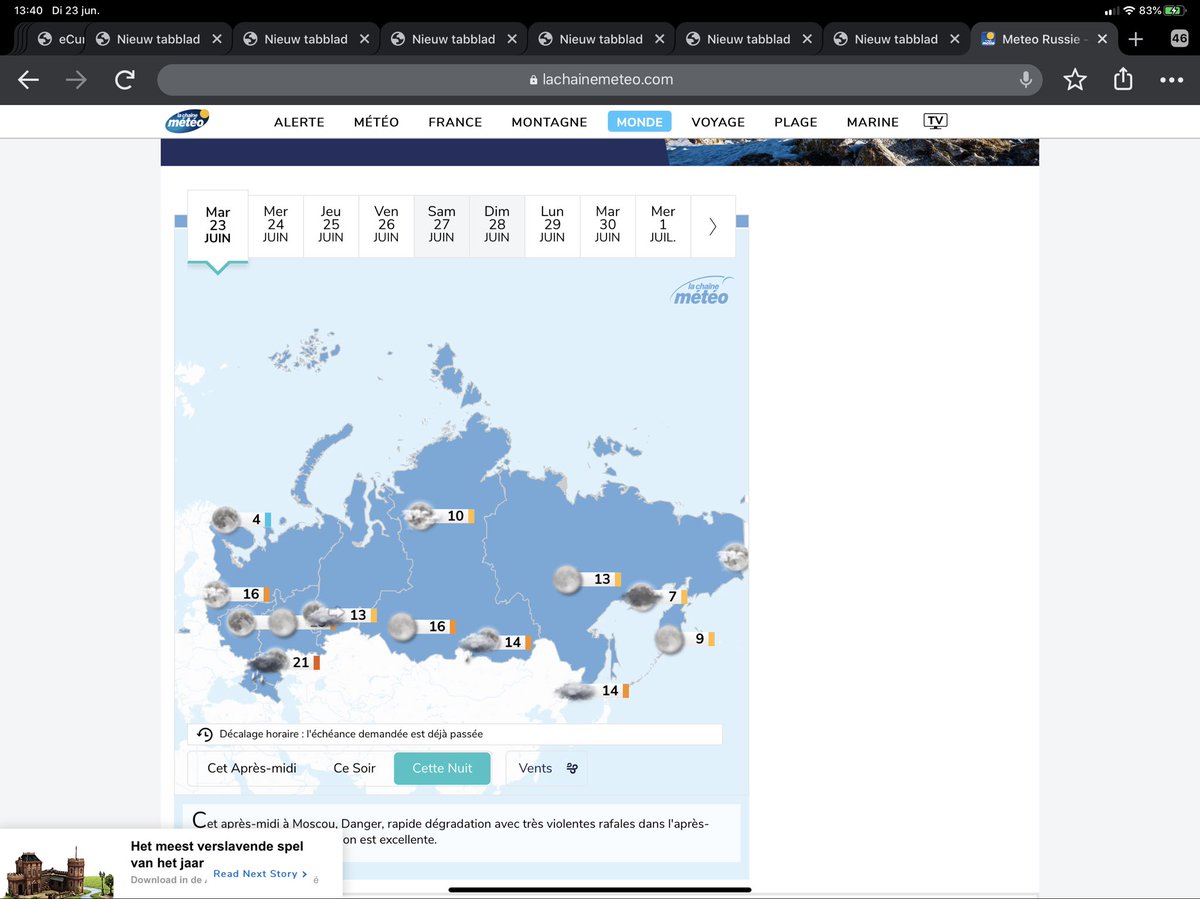Go back to the previous page
This screenshot has height=899, width=1200.
pos(28,80)
